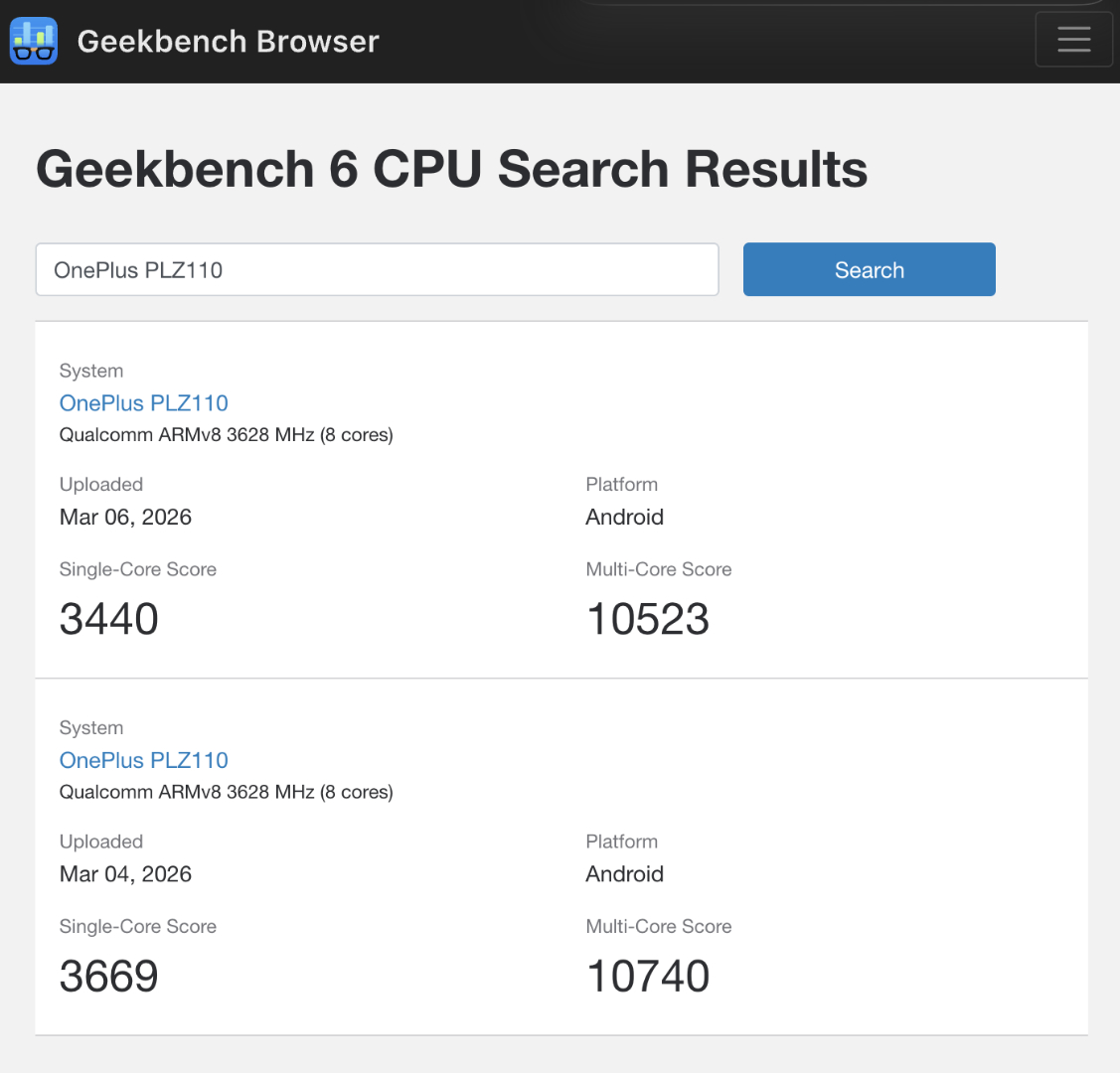Click the Geekbench 6 CPU Search Results heading
This screenshot has width=1120, height=1073.
pos(452,169)
